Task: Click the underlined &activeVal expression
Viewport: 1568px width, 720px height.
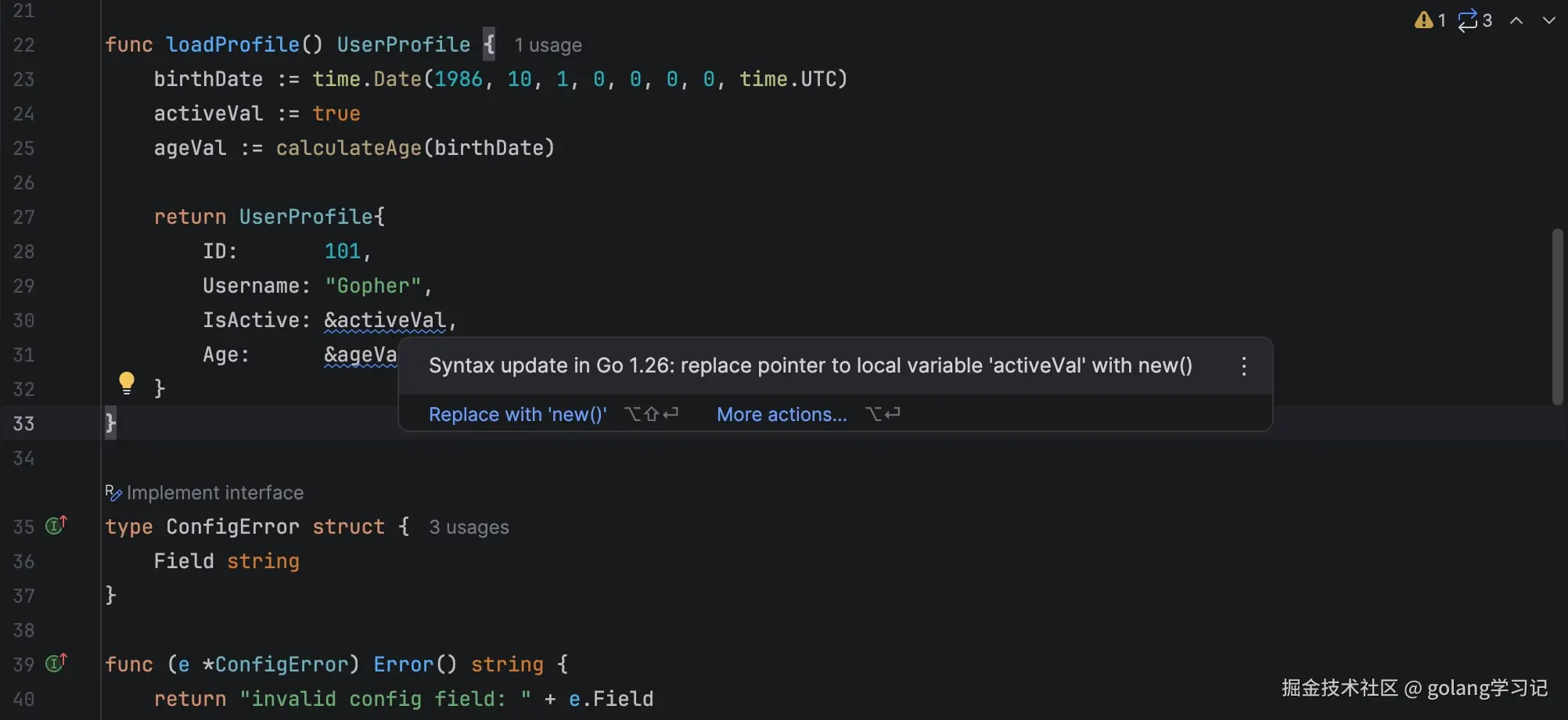Action: point(385,320)
